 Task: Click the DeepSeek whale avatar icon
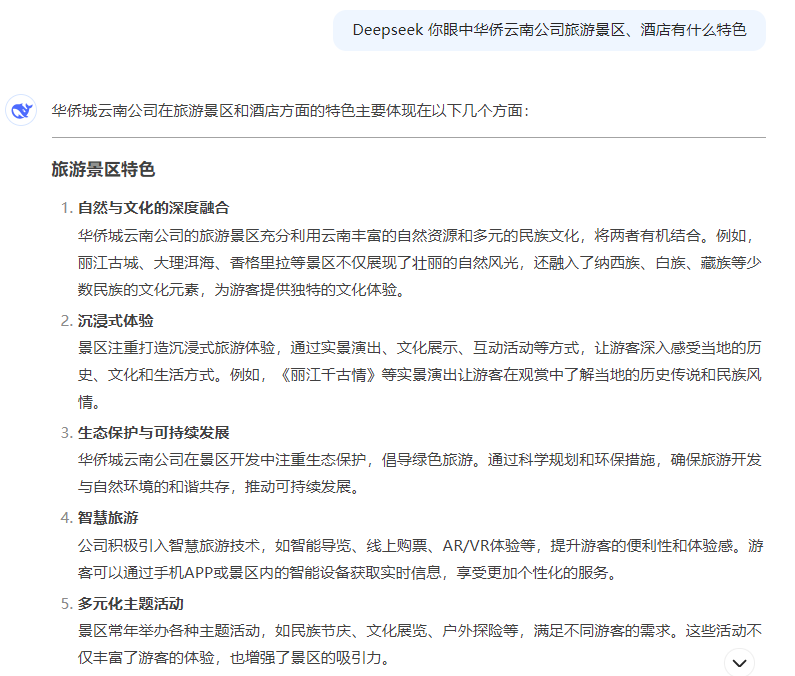[21, 110]
